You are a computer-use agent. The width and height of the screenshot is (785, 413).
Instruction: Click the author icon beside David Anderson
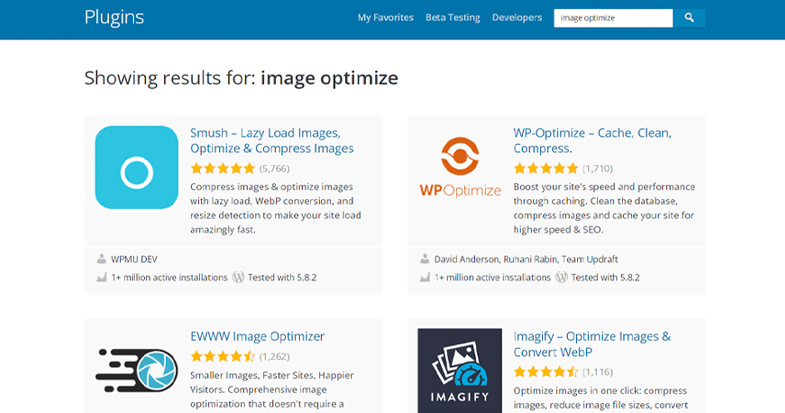(x=425, y=259)
